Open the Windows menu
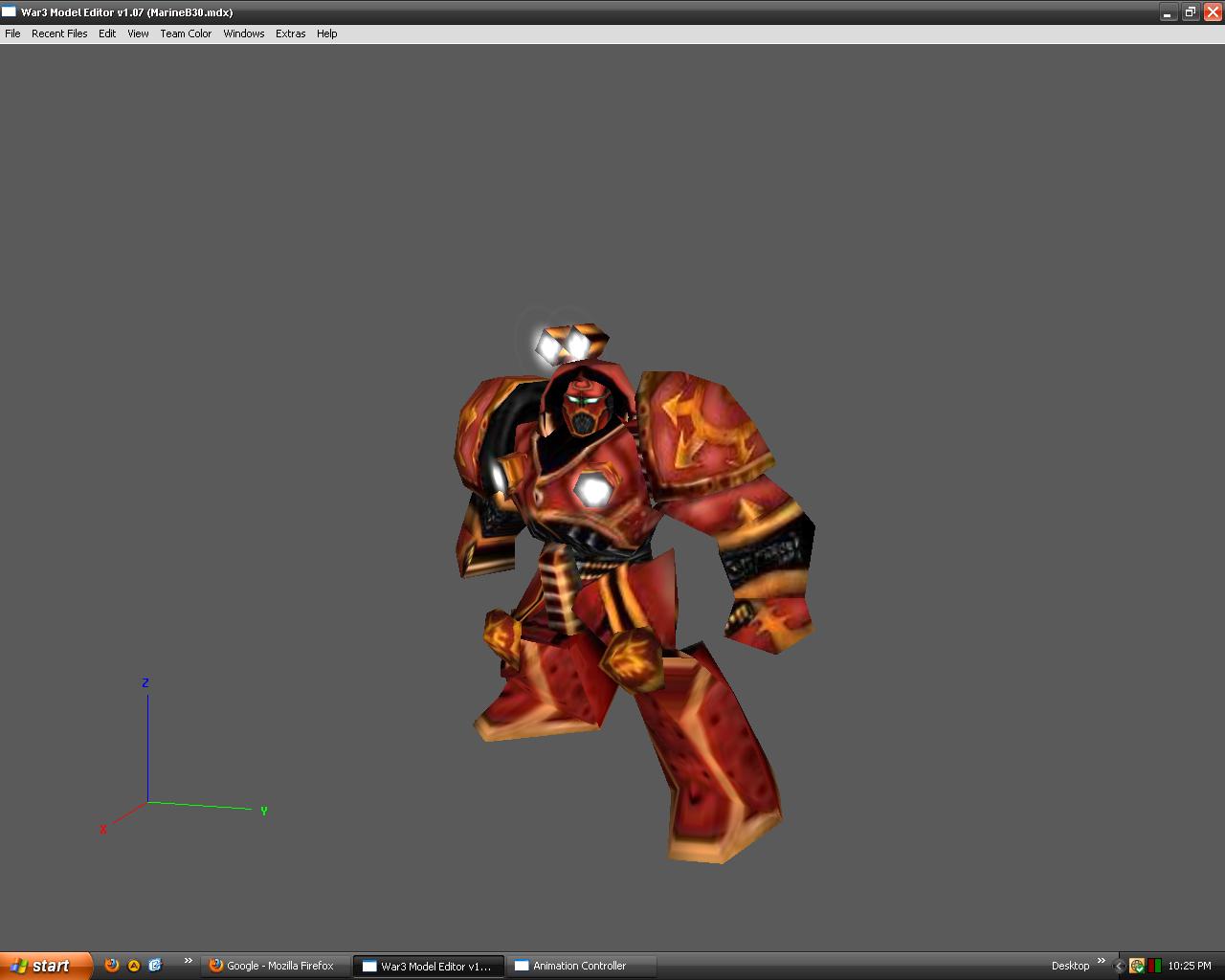 (244, 33)
